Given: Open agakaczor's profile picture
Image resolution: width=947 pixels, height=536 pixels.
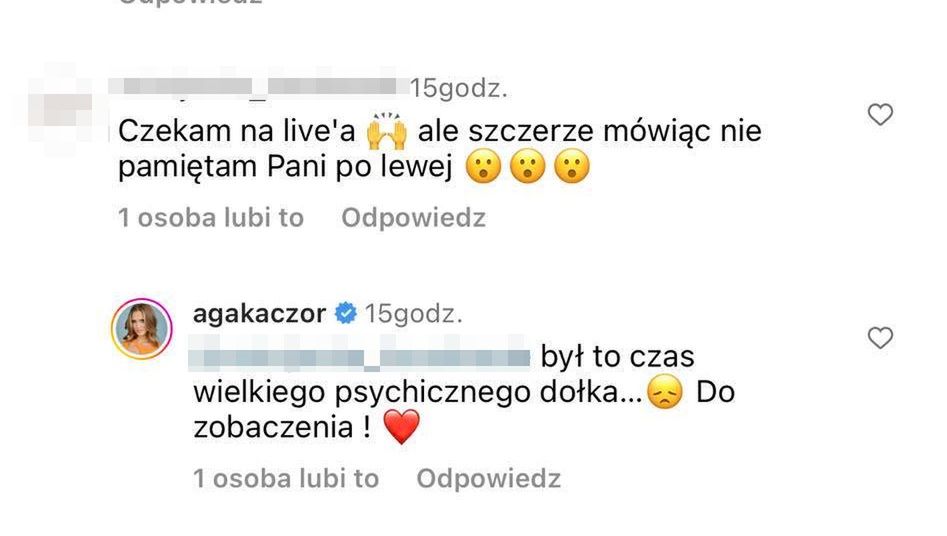Looking at the screenshot, I should (142, 329).
